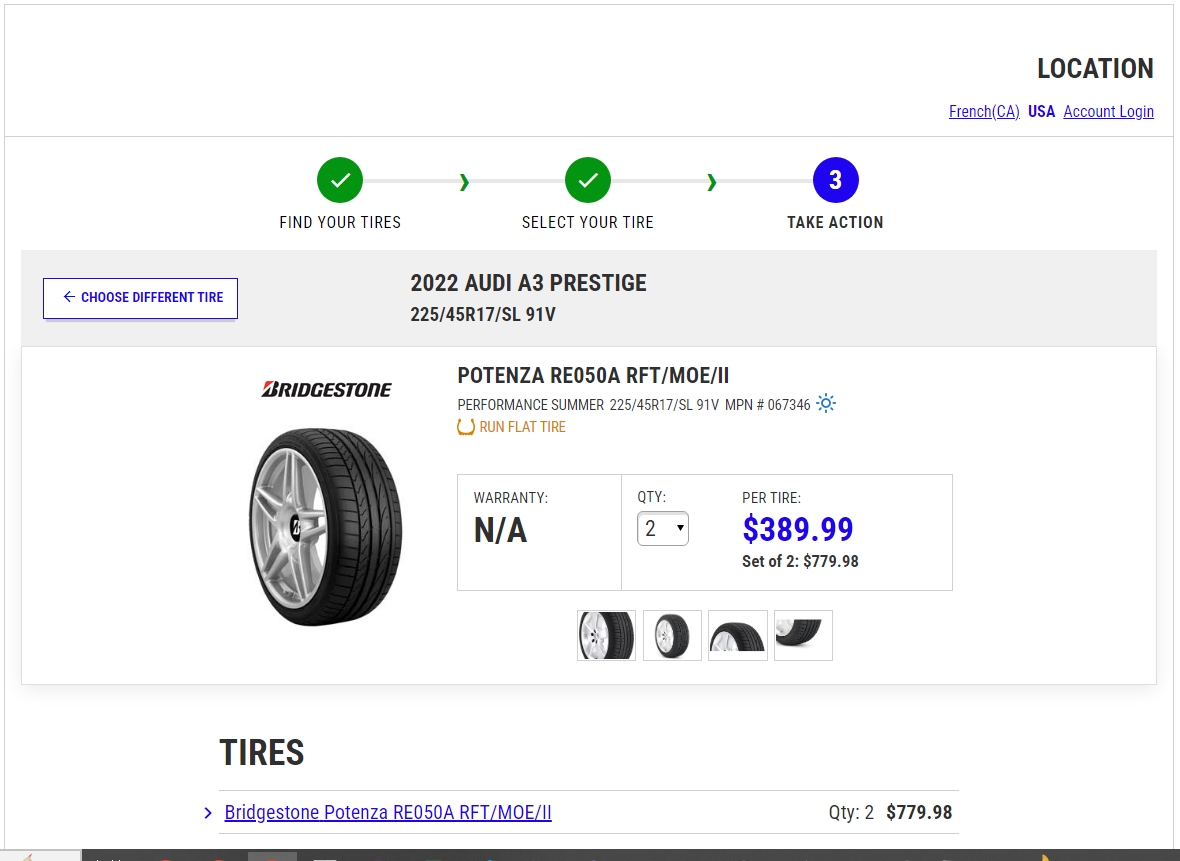Select the third tire tread close-up thumbnail
The width and height of the screenshot is (1180, 861).
pyautogui.click(x=738, y=635)
